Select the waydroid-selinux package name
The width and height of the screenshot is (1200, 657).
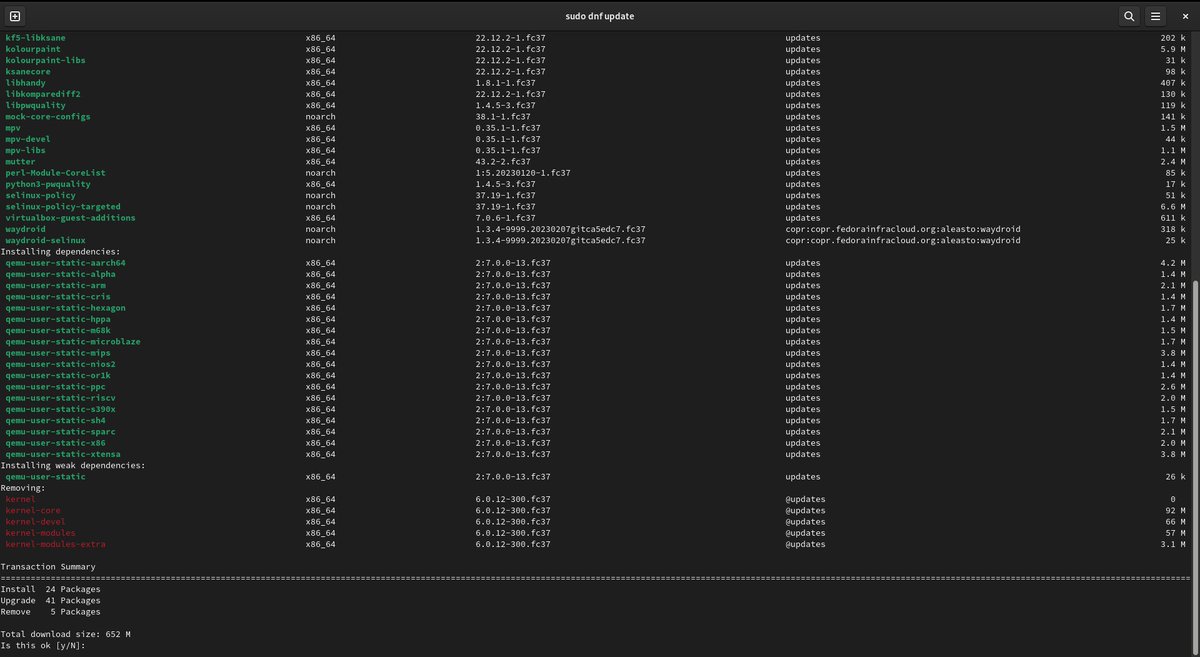coord(46,240)
